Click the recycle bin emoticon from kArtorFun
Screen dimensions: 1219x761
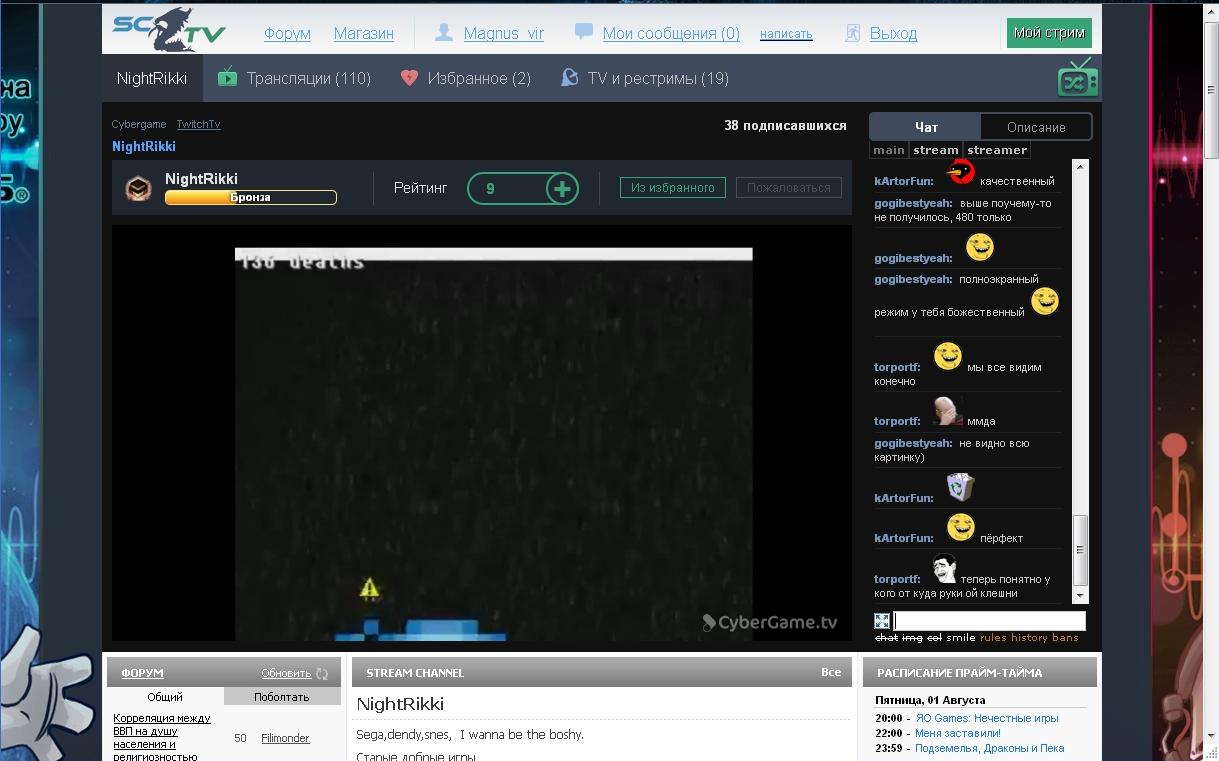coord(960,487)
